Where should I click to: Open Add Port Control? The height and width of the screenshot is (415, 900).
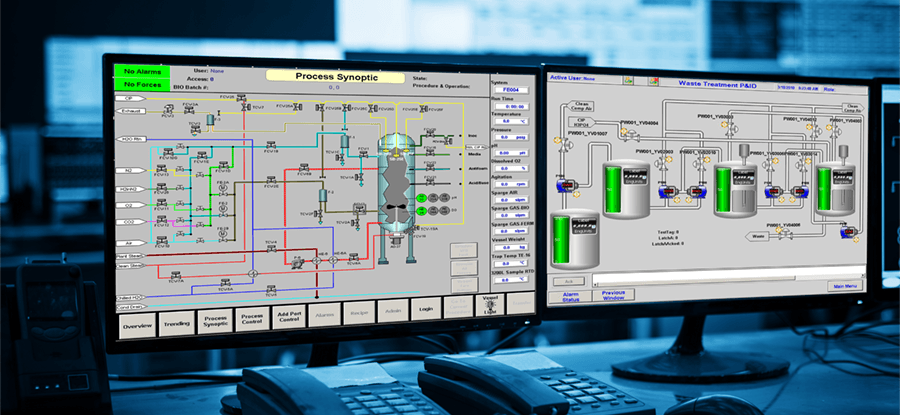pyautogui.click(x=288, y=317)
